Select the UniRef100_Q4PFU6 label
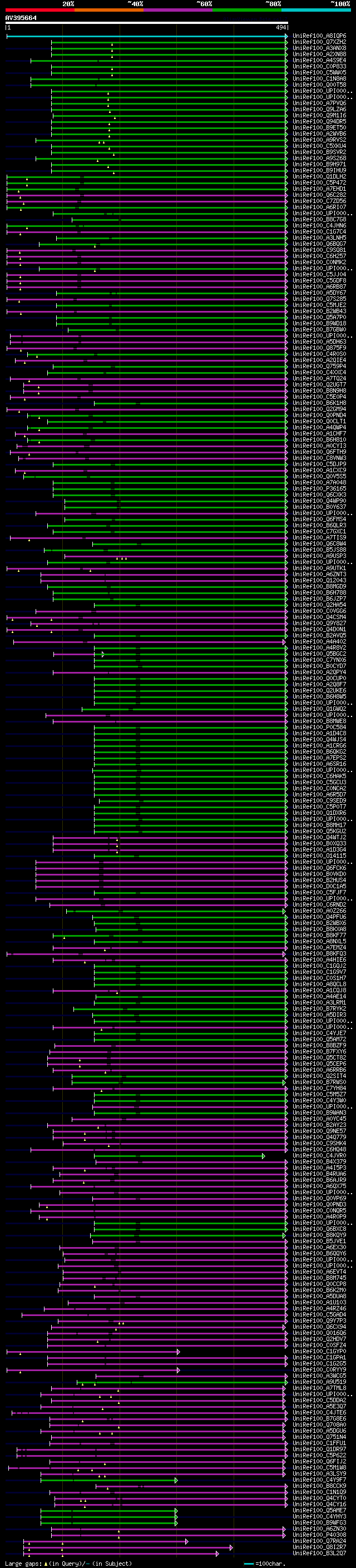The width and height of the screenshot is (356, 1568). click(319, 917)
